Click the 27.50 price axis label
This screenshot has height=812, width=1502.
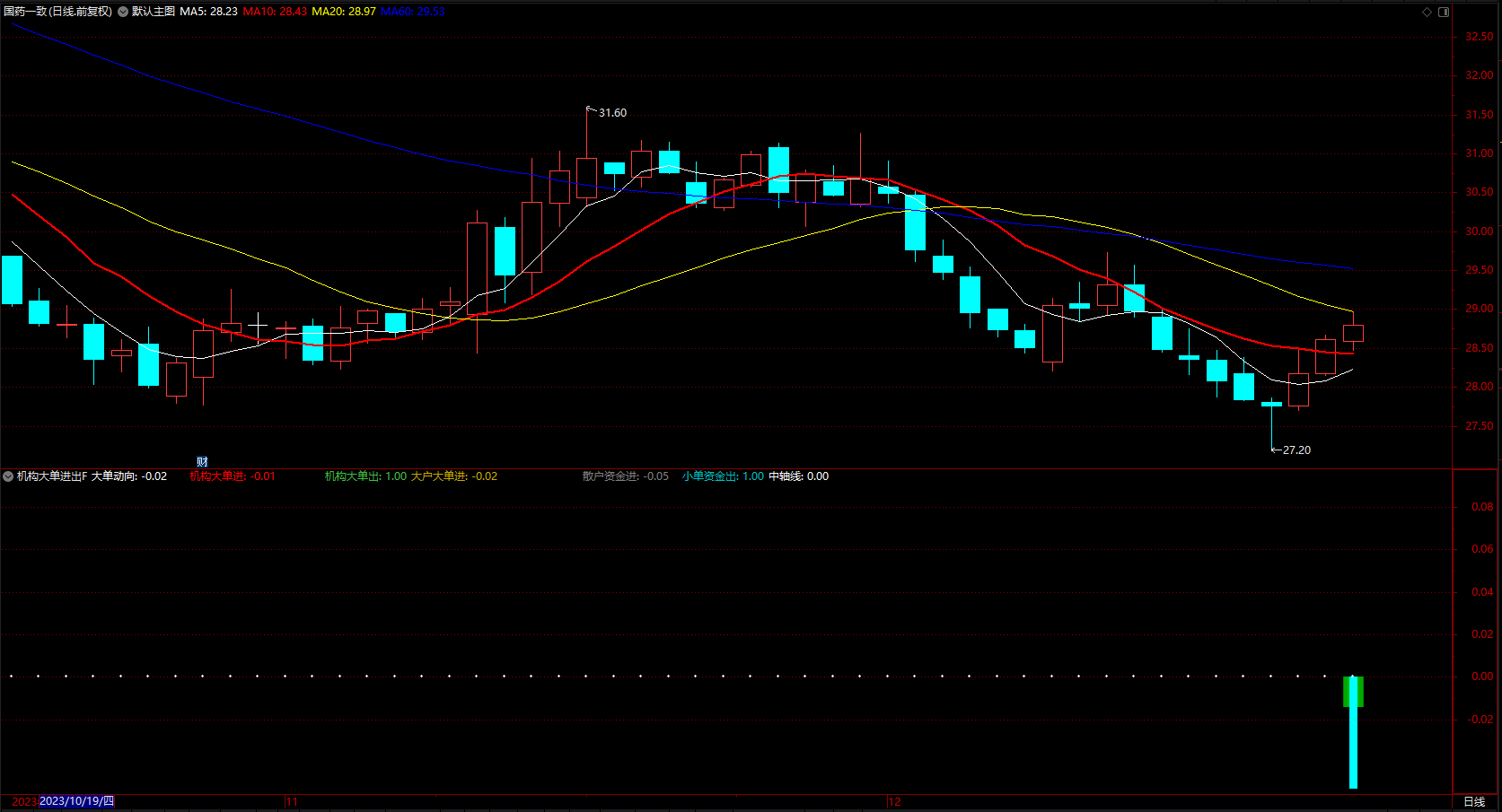point(1480,426)
